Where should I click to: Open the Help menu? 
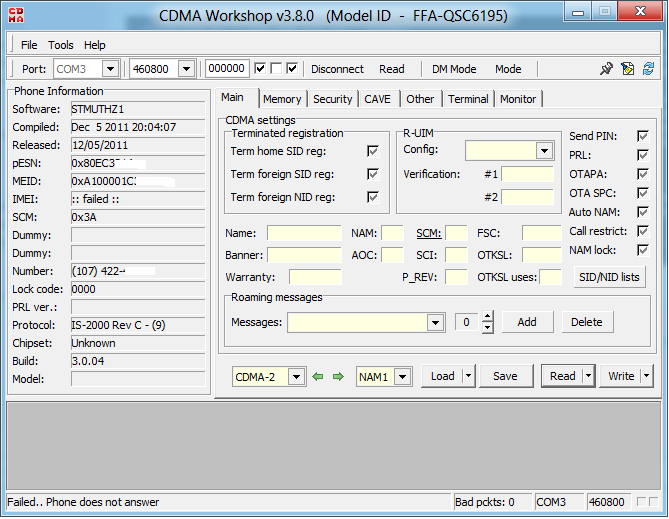[x=95, y=45]
